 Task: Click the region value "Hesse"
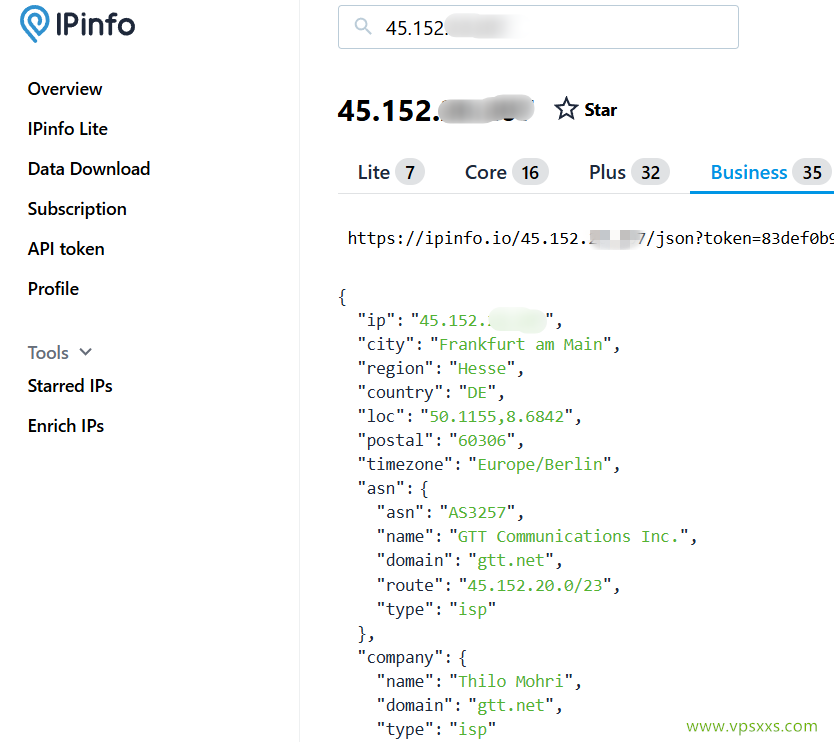point(482,368)
